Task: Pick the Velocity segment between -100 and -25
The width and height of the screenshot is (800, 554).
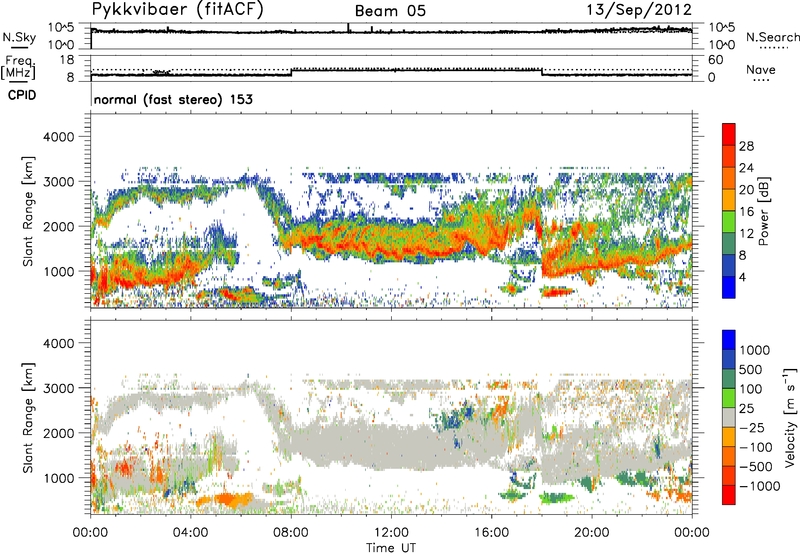Action: [729, 437]
